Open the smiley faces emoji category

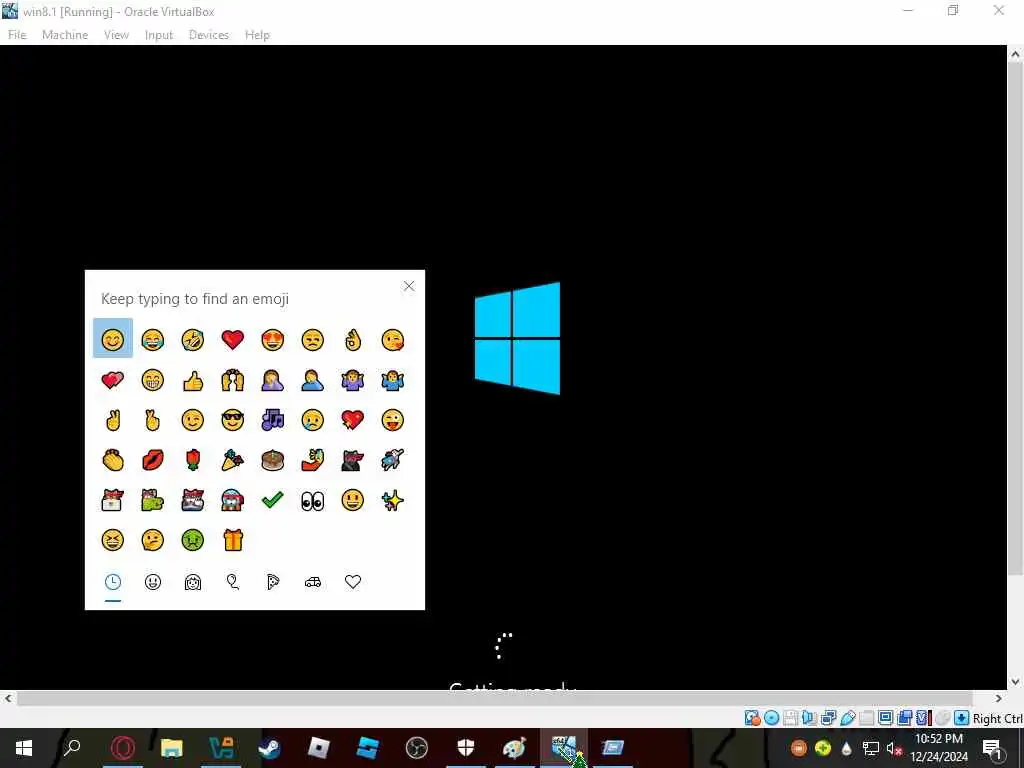[x=153, y=582]
